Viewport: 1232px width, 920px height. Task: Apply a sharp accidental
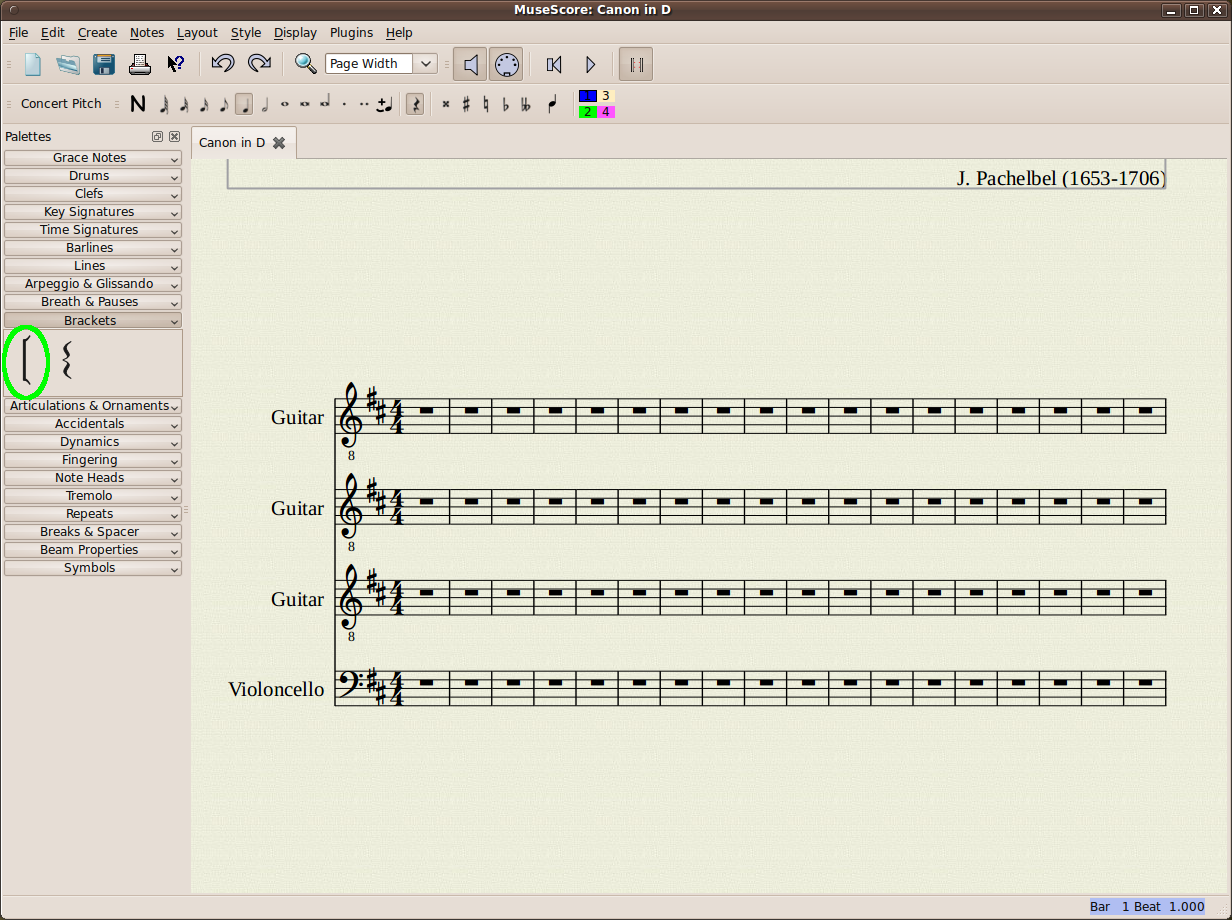coord(466,104)
